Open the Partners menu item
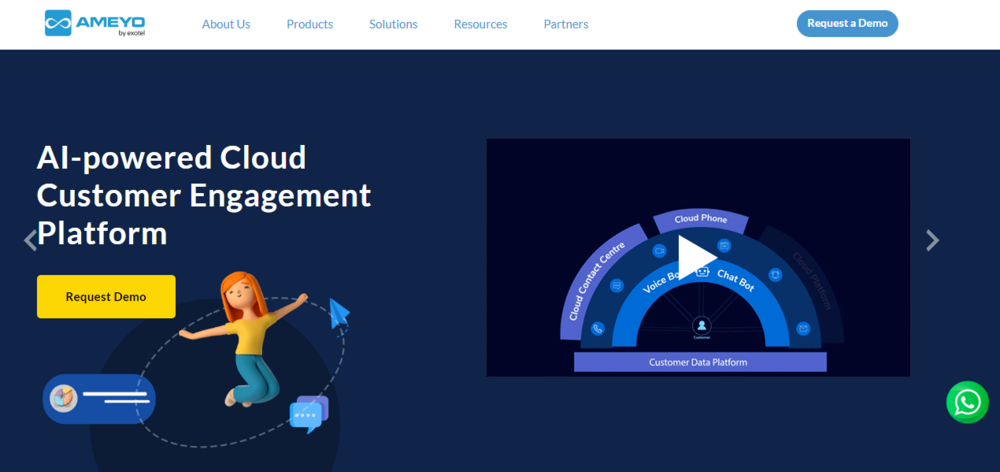The image size is (1000, 472). pos(566,24)
